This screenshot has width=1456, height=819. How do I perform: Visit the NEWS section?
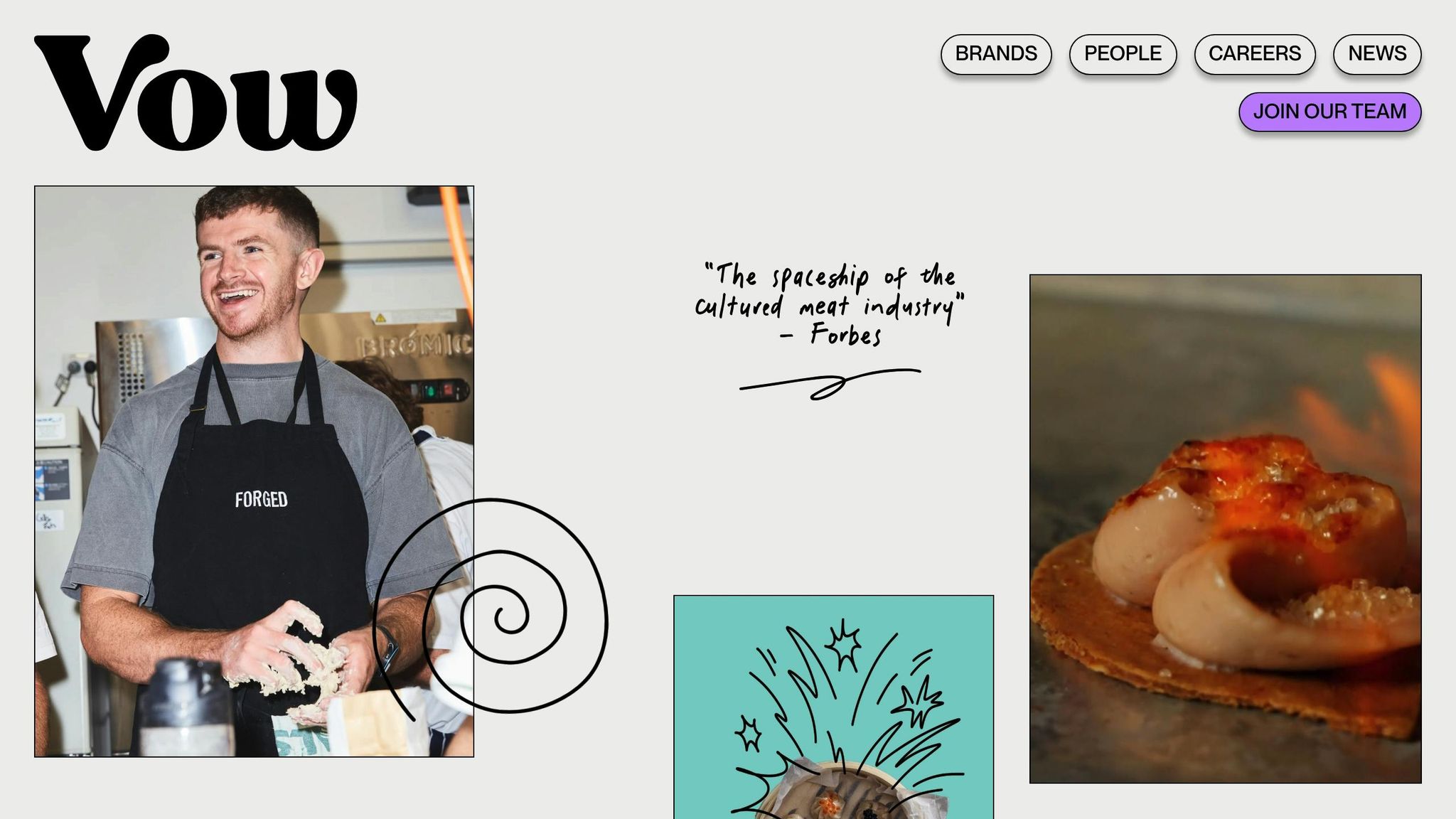point(1377,54)
